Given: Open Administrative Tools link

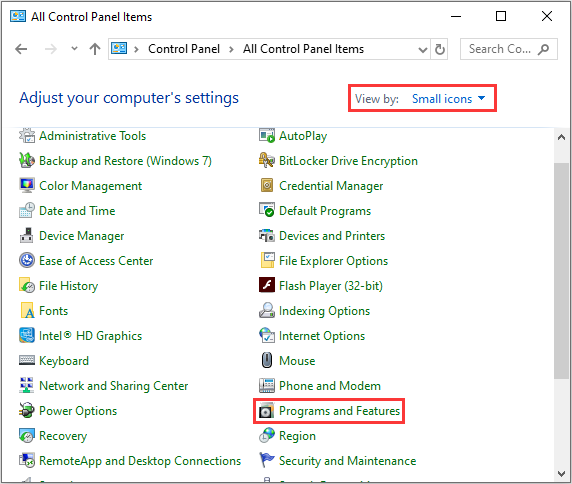Looking at the screenshot, I should click(93, 136).
